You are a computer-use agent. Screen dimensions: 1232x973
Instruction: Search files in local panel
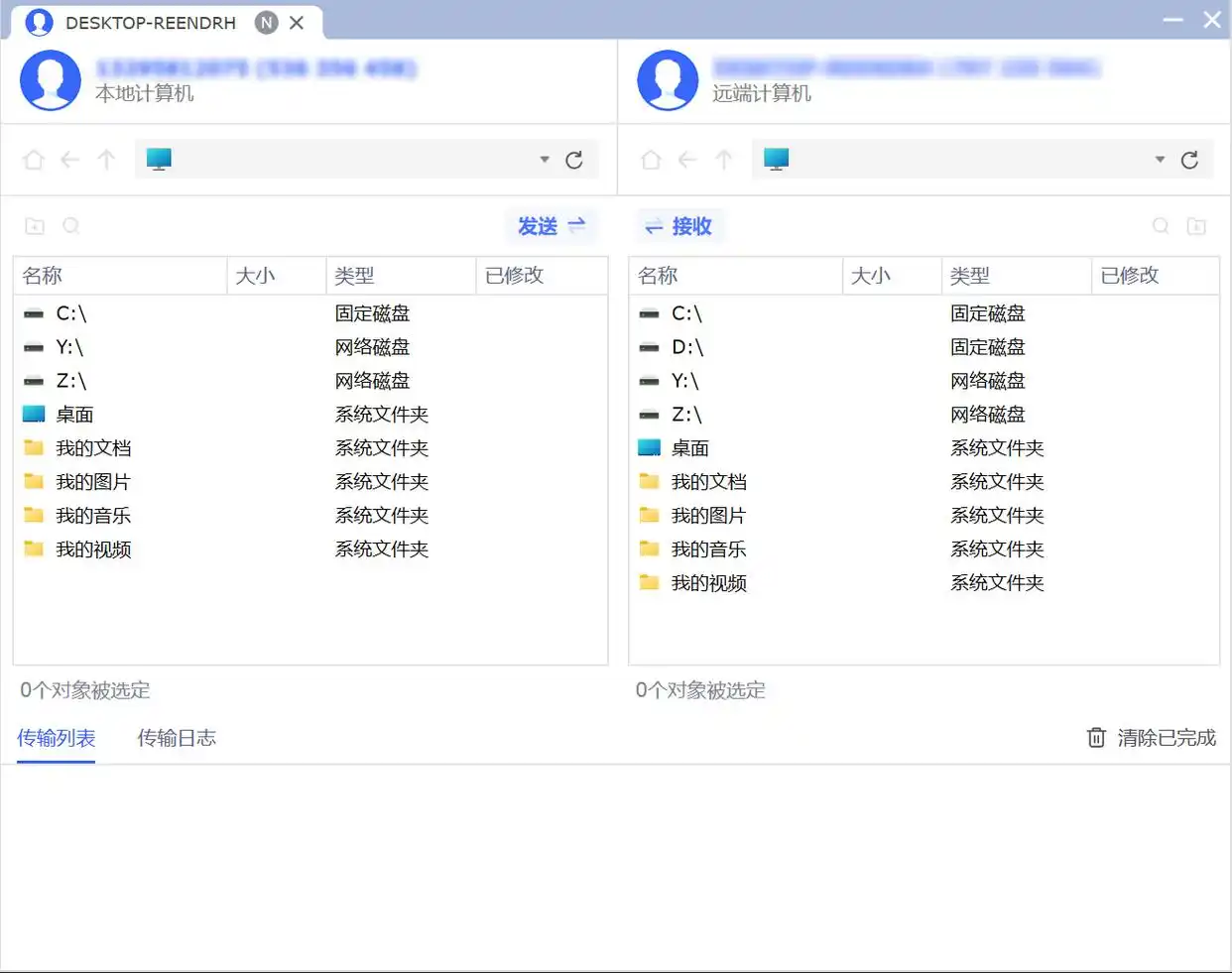pos(71,226)
